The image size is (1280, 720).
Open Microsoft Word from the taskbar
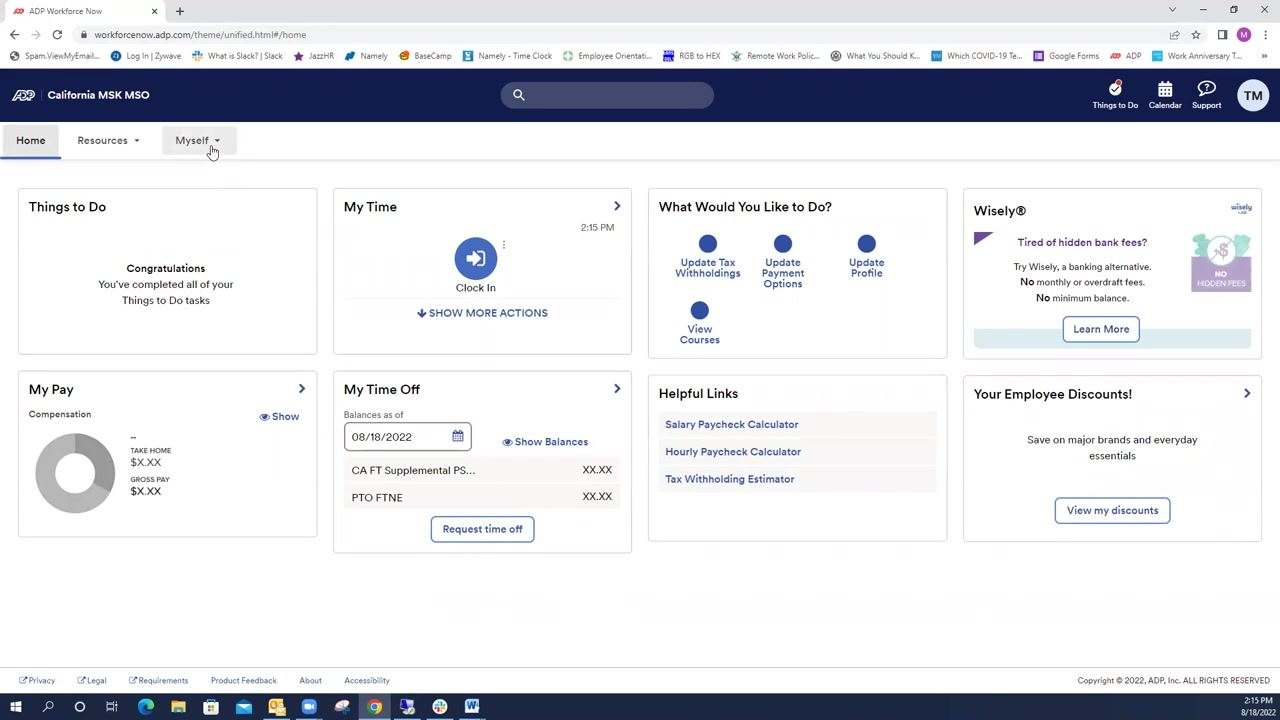(x=472, y=707)
